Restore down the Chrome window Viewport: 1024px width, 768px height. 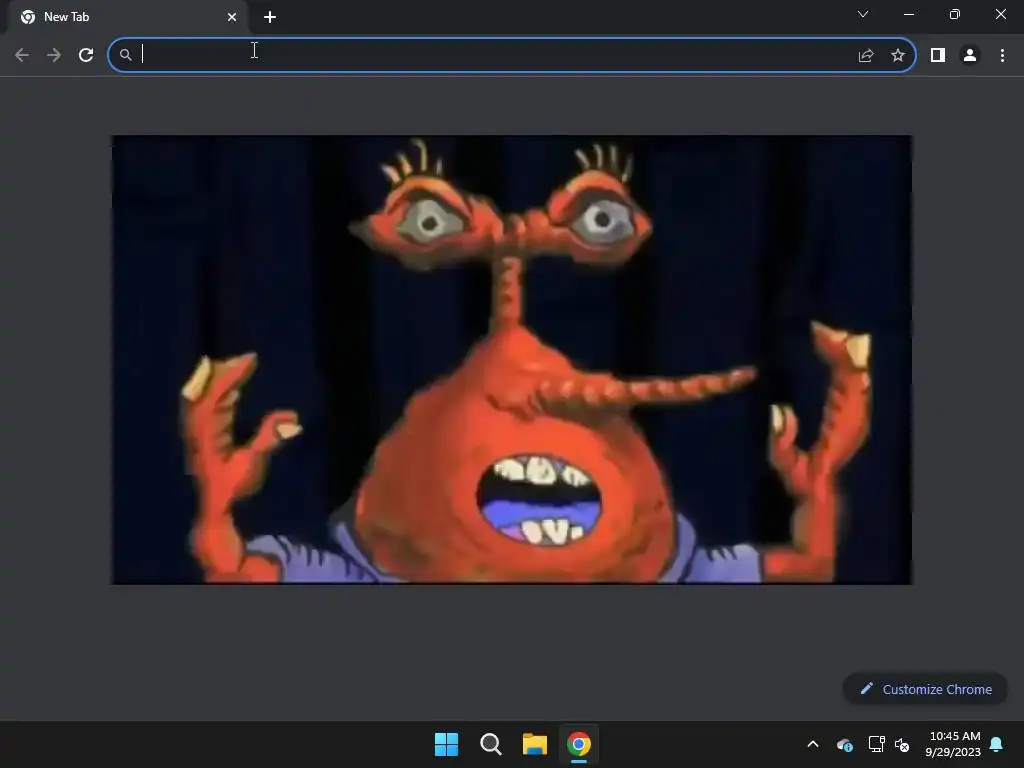(955, 14)
